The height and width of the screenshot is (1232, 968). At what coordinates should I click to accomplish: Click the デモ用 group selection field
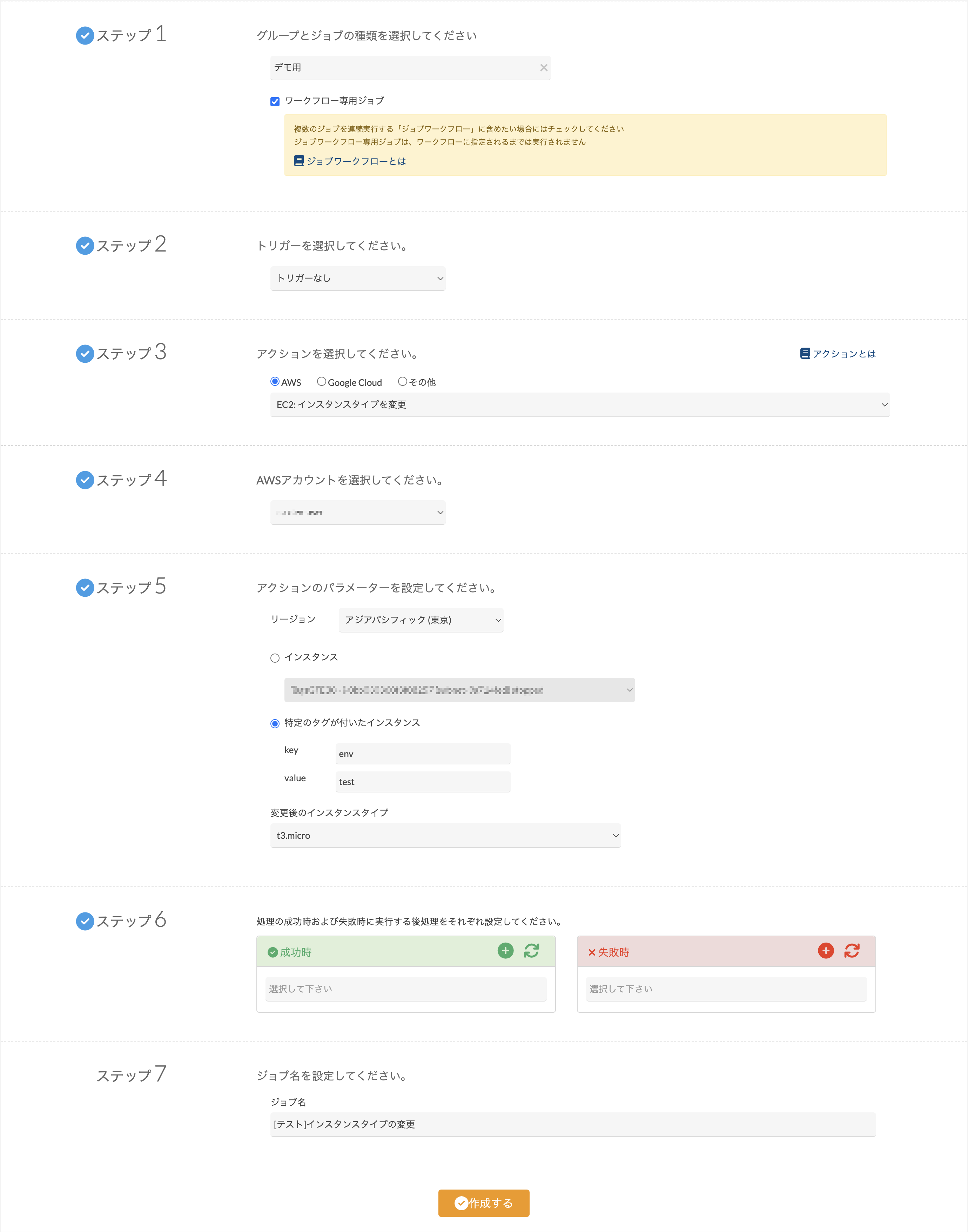coord(410,67)
